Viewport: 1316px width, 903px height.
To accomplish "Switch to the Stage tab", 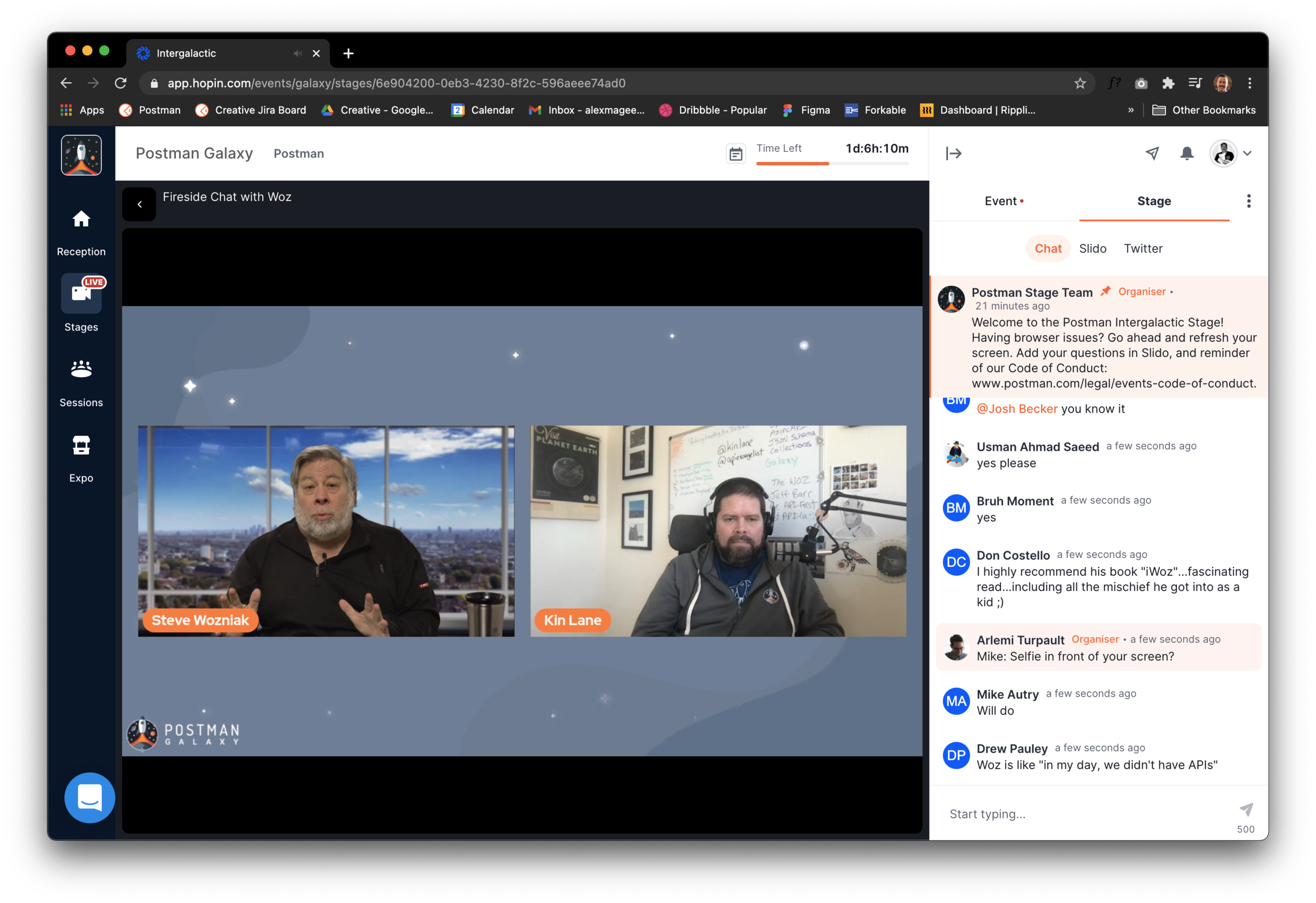I will tap(1154, 201).
